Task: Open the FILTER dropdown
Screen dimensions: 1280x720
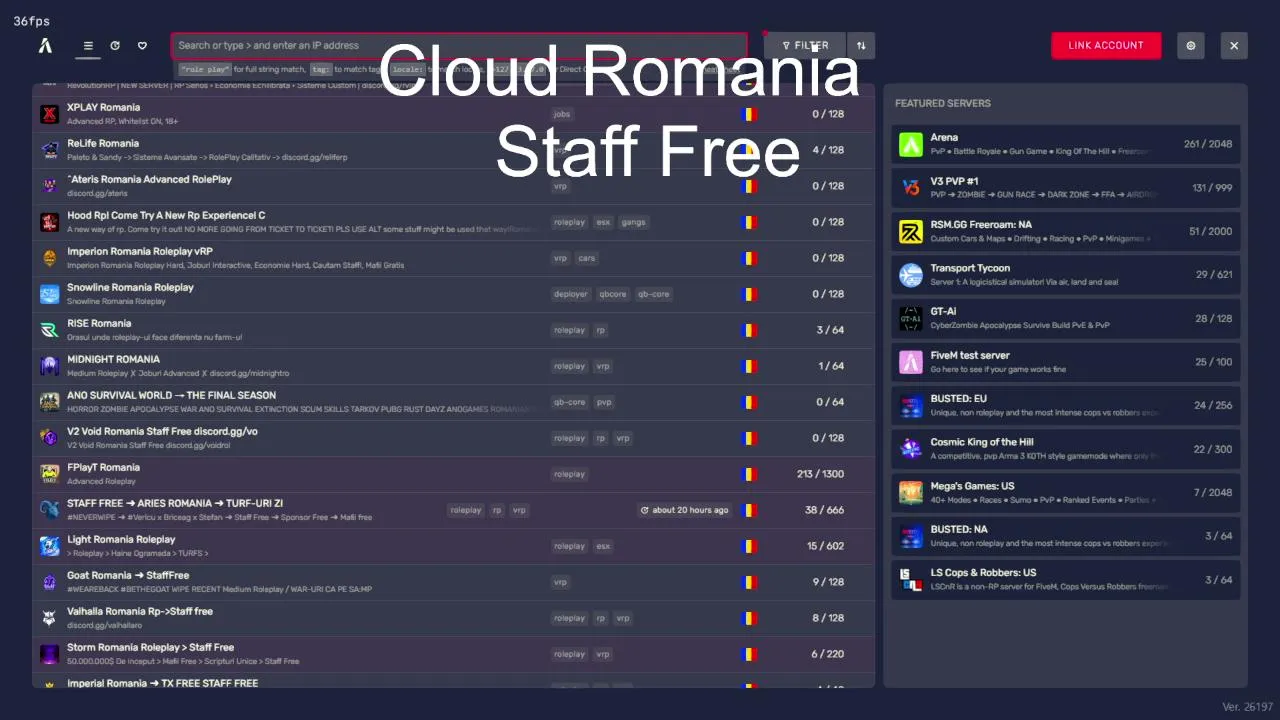Action: coord(805,45)
